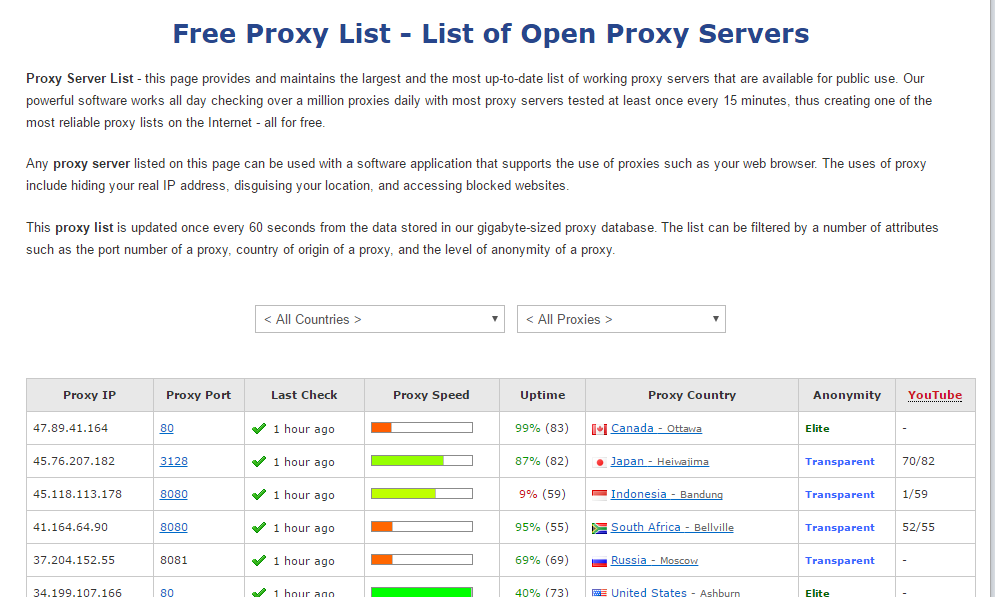Click the Free Proxy List page heading

(491, 34)
